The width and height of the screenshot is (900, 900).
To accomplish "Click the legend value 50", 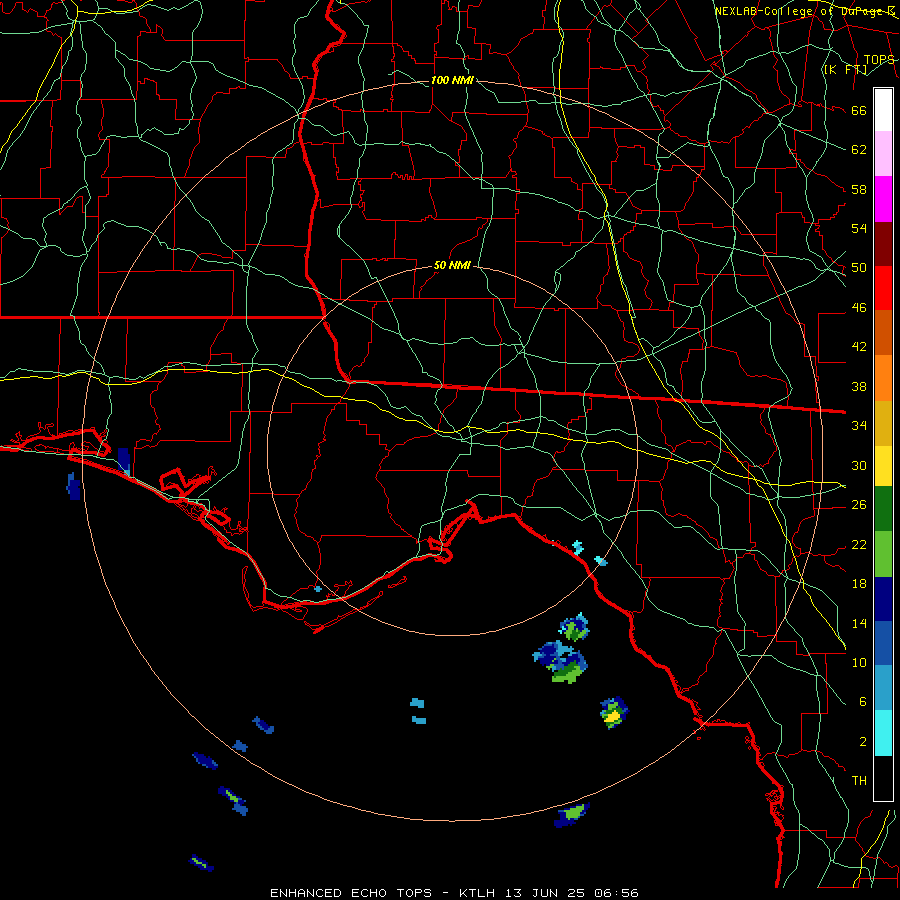I will (x=859, y=267).
